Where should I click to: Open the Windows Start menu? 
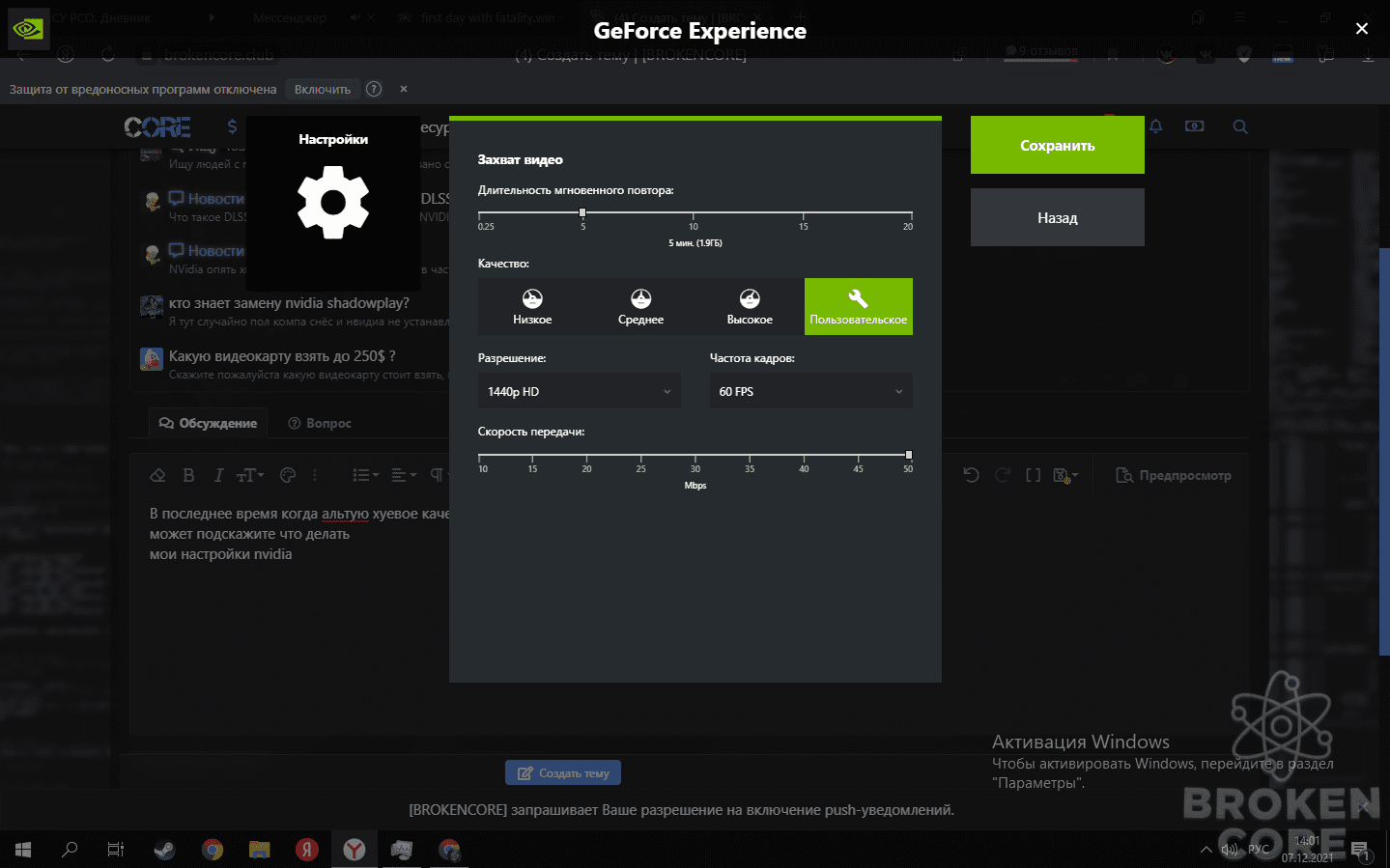tap(23, 850)
